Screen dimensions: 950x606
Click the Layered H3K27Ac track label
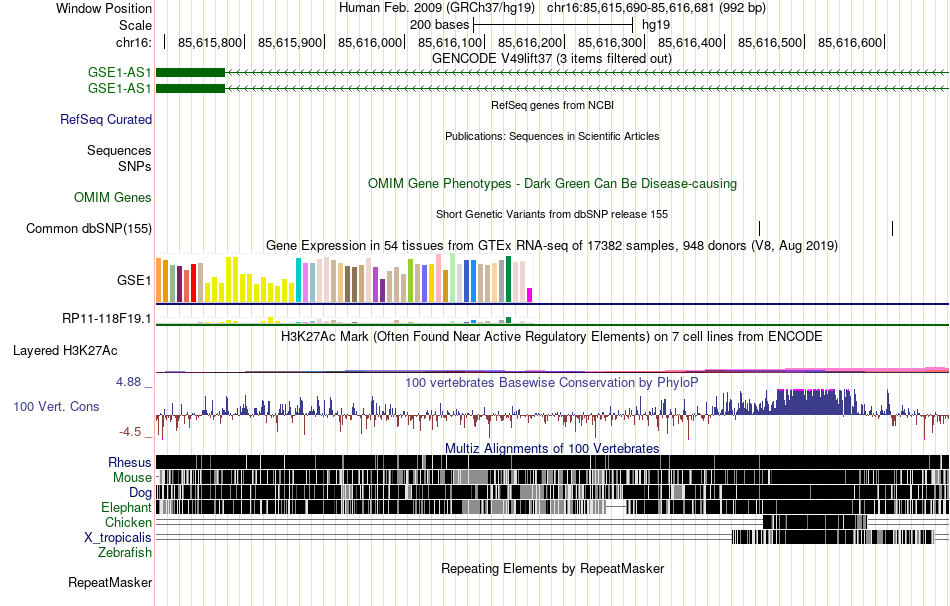65,351
